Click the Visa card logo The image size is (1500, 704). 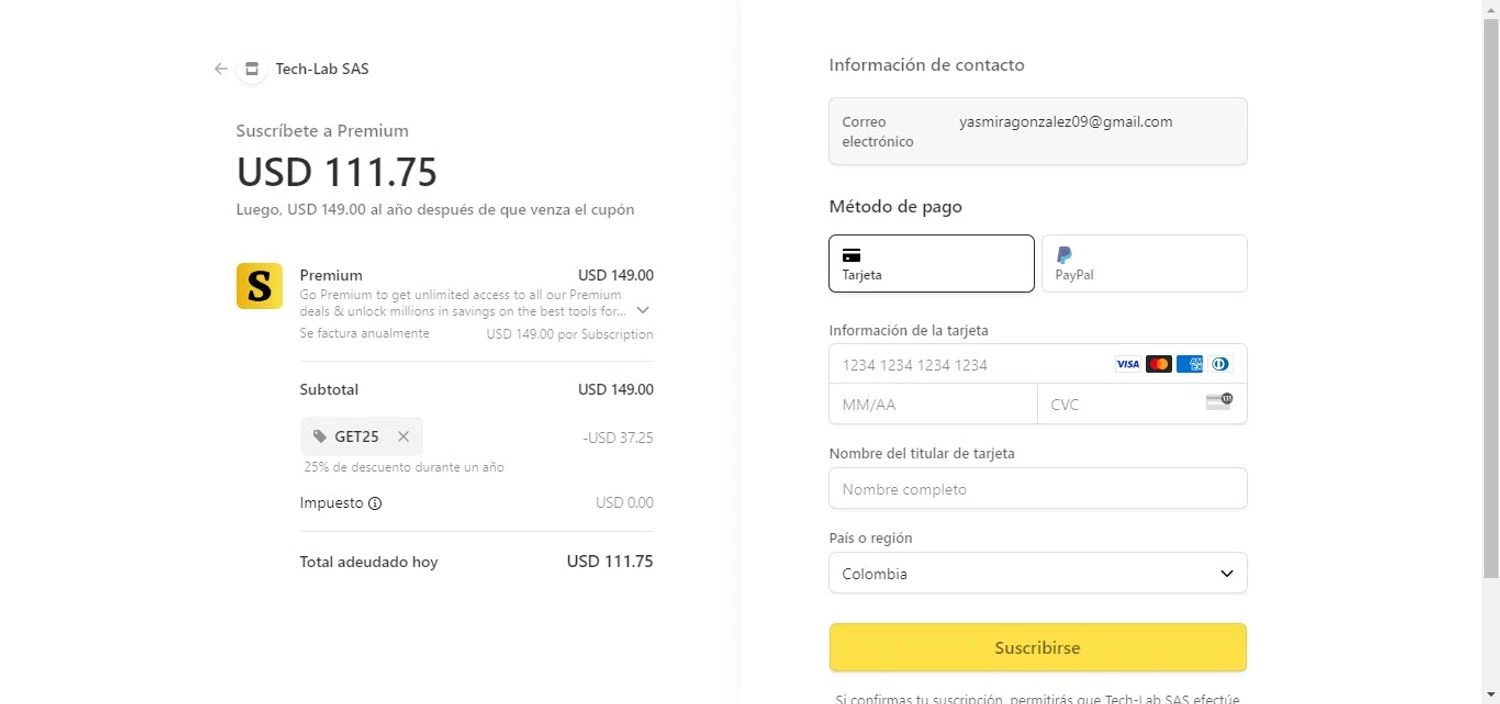click(x=1127, y=364)
